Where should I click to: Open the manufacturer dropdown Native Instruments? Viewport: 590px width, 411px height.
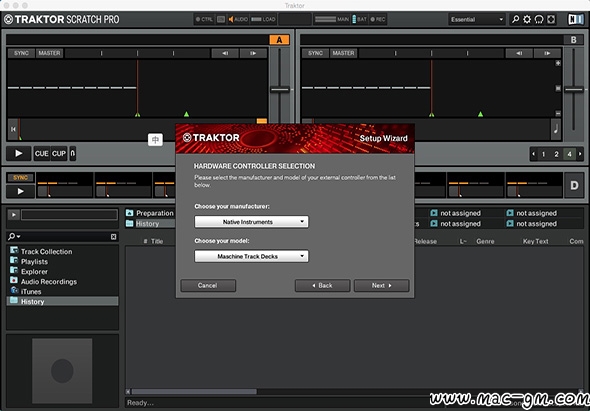tap(251, 222)
